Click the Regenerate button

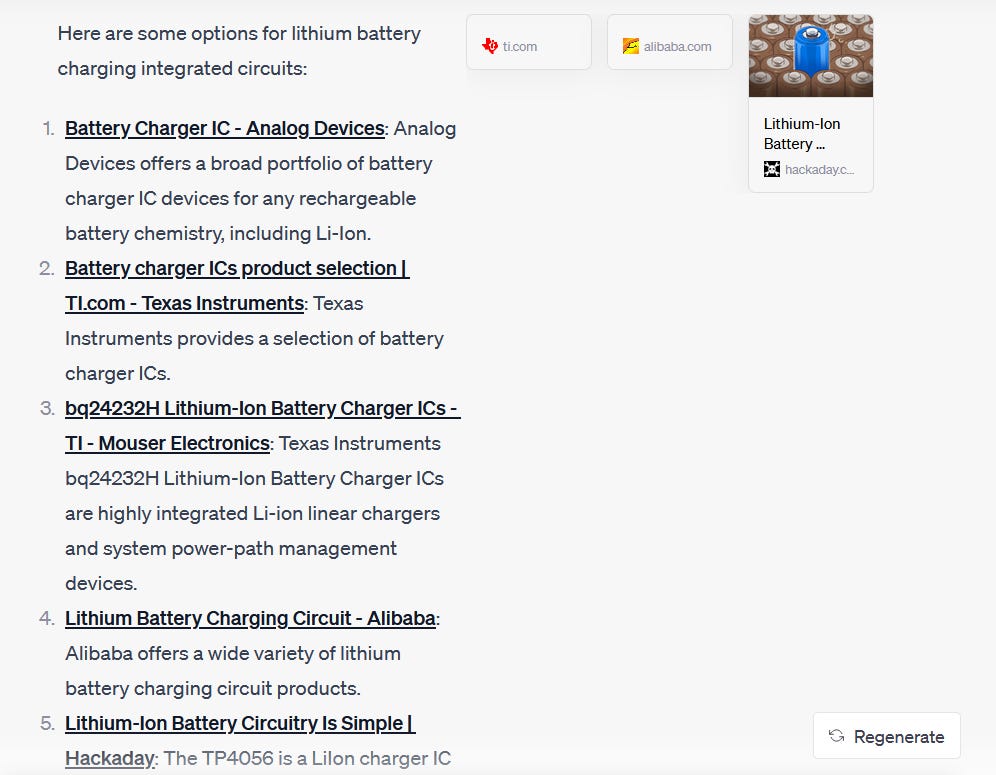tap(887, 736)
